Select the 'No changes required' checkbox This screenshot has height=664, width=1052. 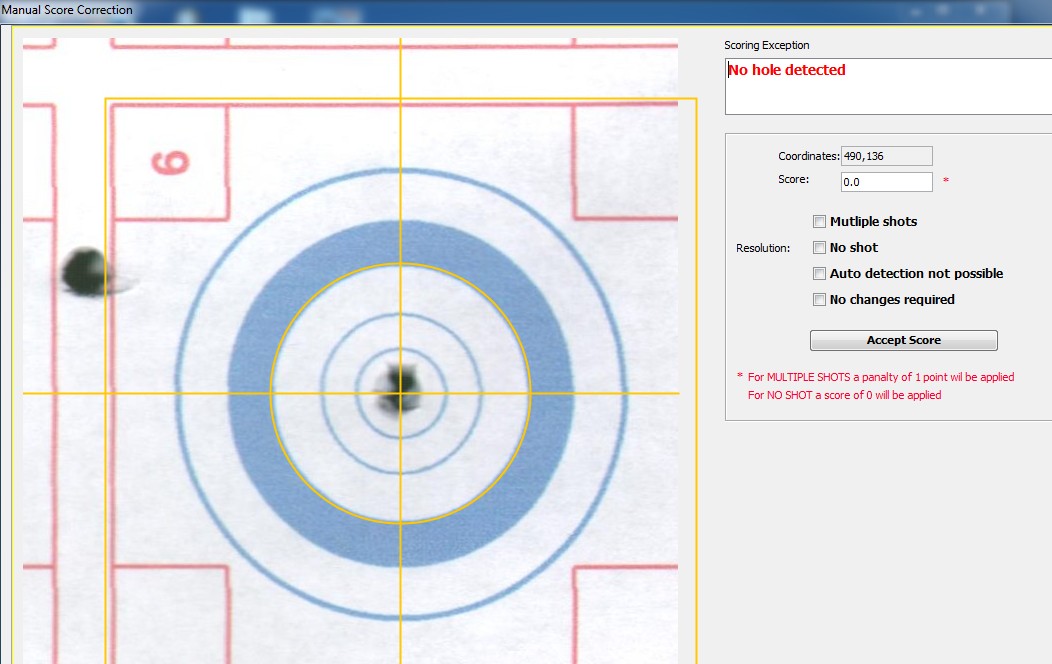click(x=820, y=300)
